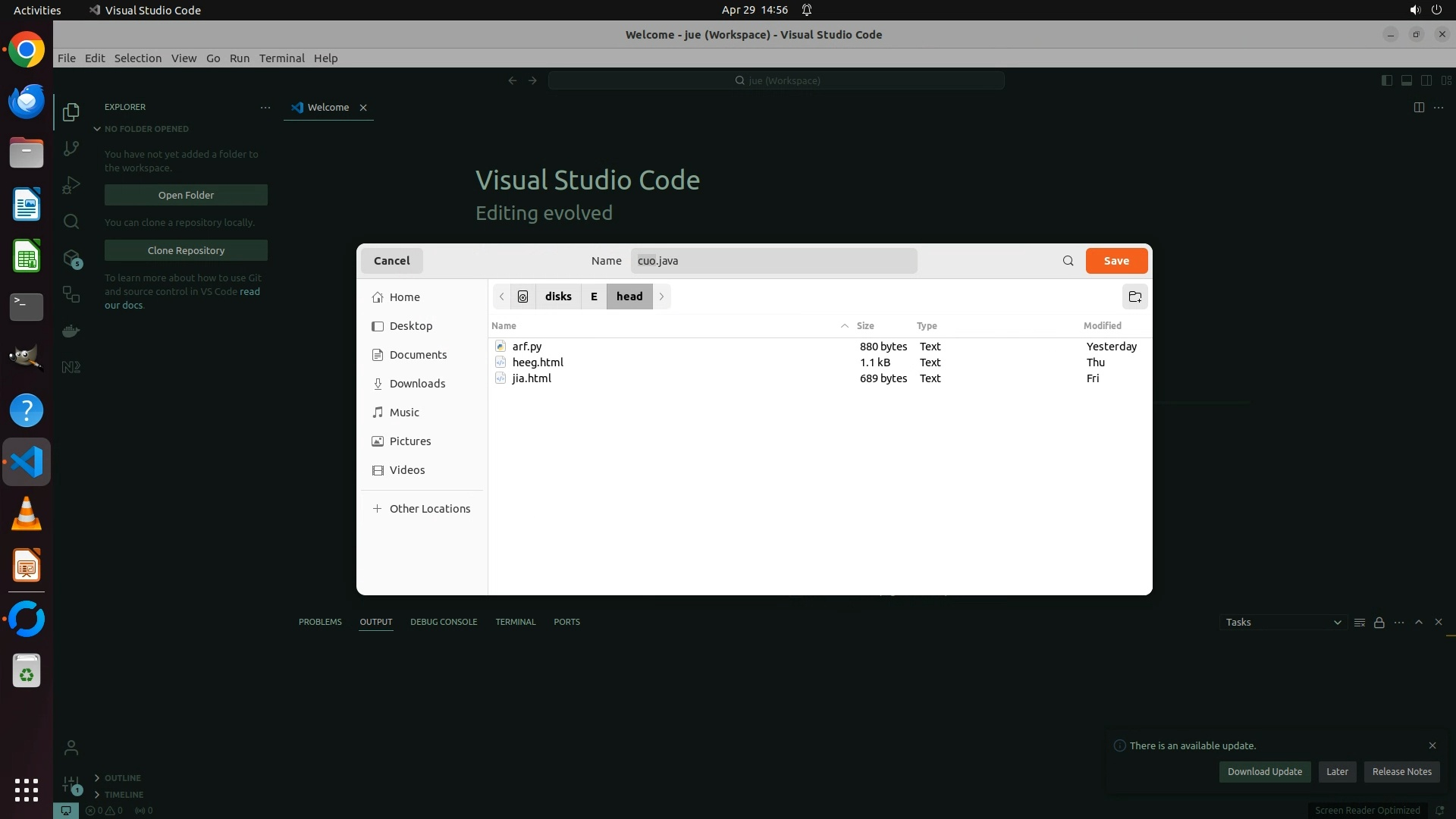Open the Run and Debug icon

(x=71, y=185)
